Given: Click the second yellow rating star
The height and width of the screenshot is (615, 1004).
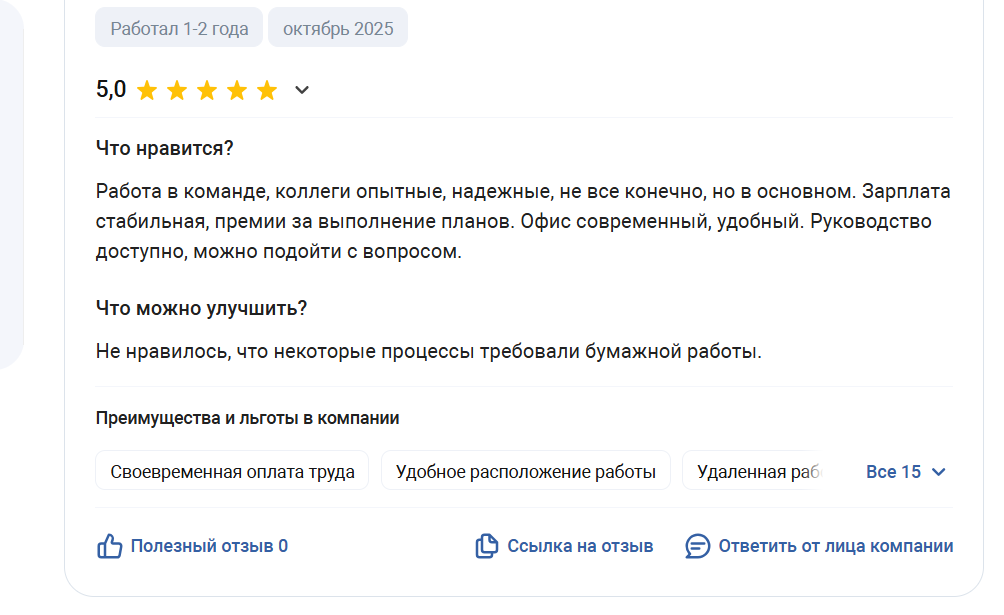Looking at the screenshot, I should pyautogui.click(x=177, y=90).
